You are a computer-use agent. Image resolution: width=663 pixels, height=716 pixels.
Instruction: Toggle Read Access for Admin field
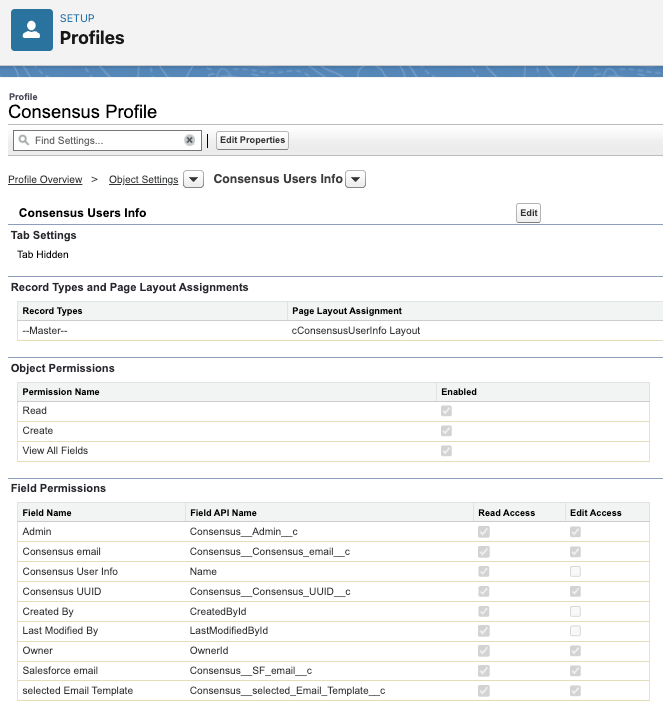point(484,532)
